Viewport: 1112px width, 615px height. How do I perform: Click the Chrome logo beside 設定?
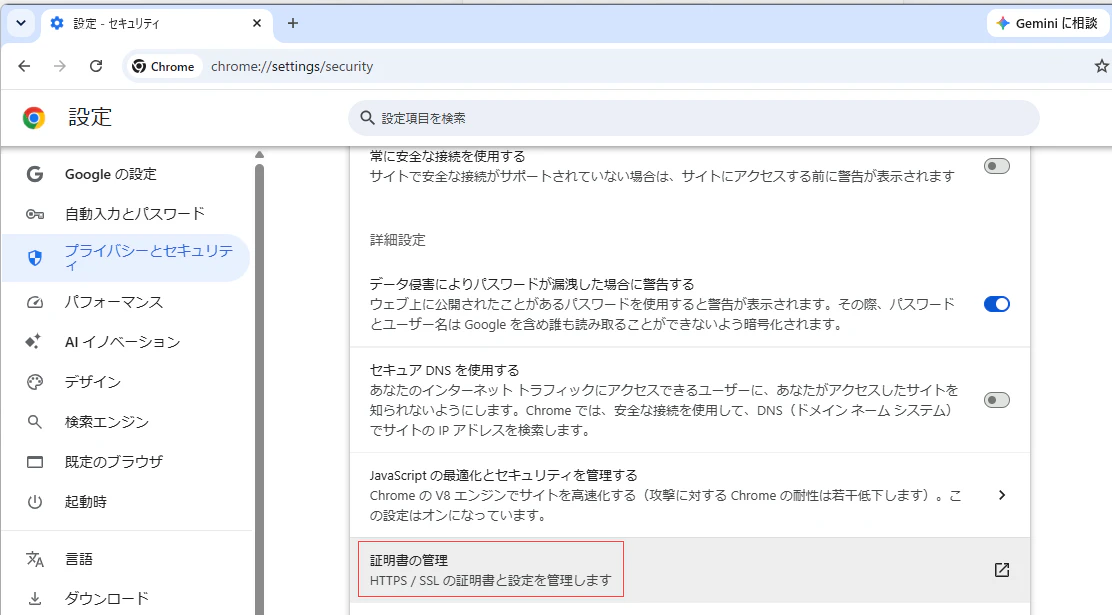(x=33, y=118)
